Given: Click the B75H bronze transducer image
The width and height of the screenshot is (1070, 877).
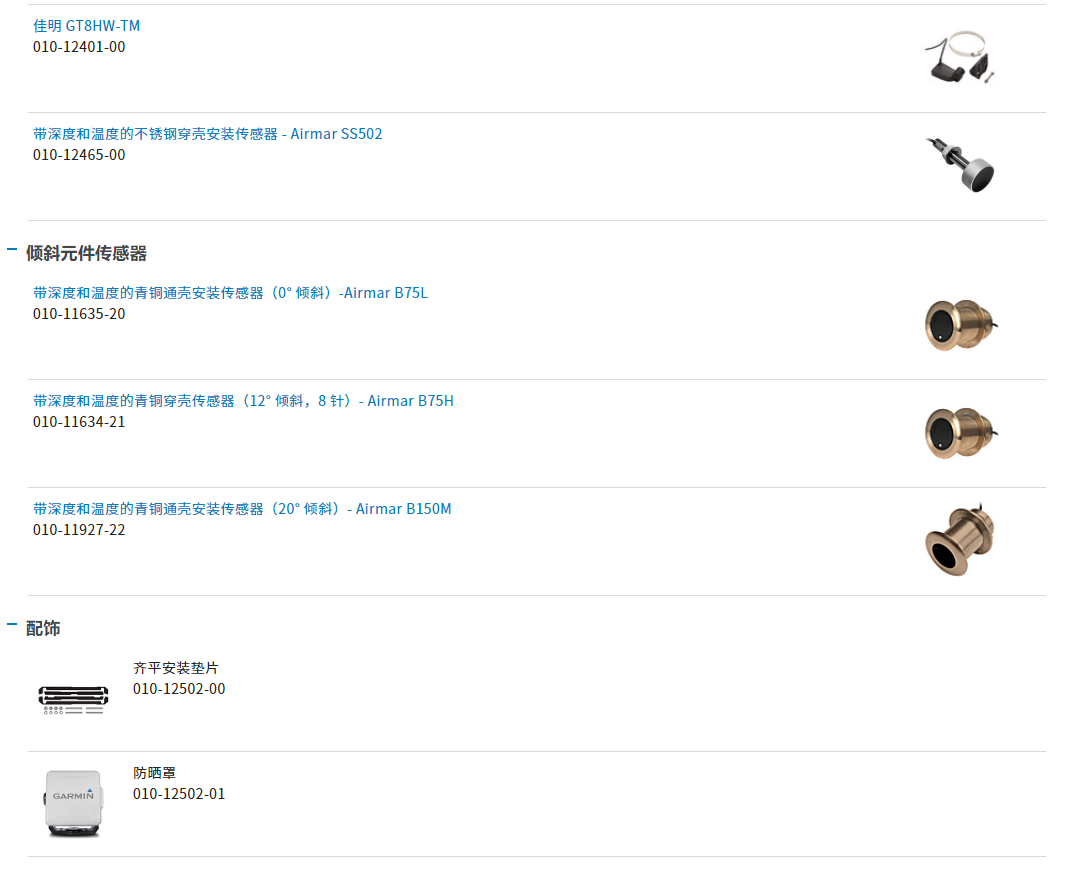Looking at the screenshot, I should 961,433.
